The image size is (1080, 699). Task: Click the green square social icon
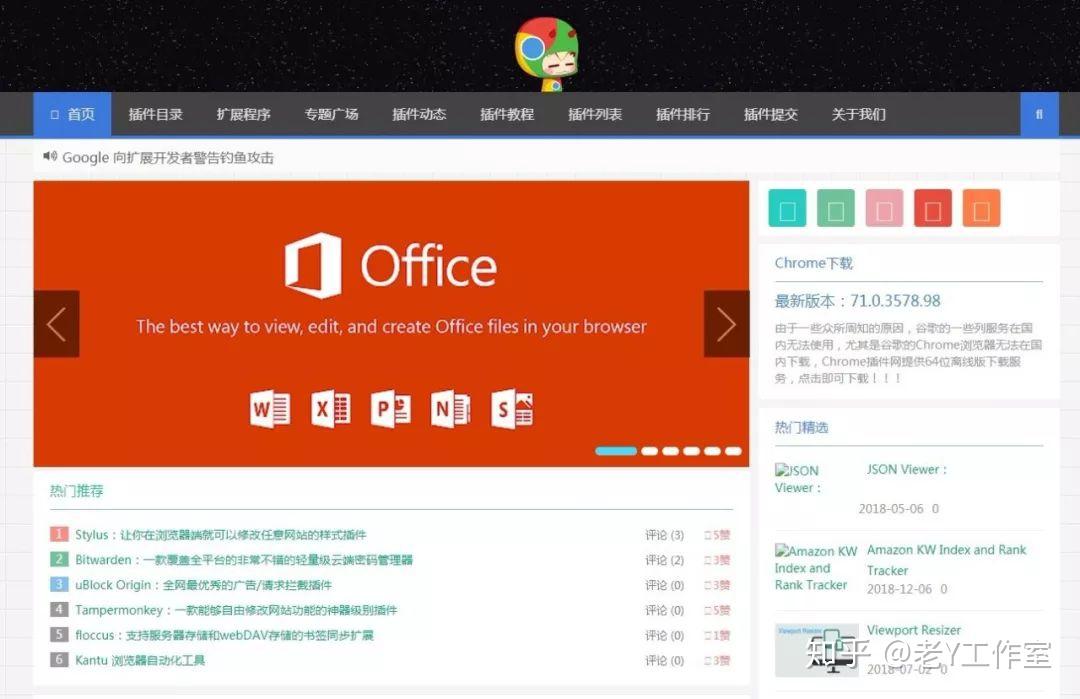[x=835, y=208]
